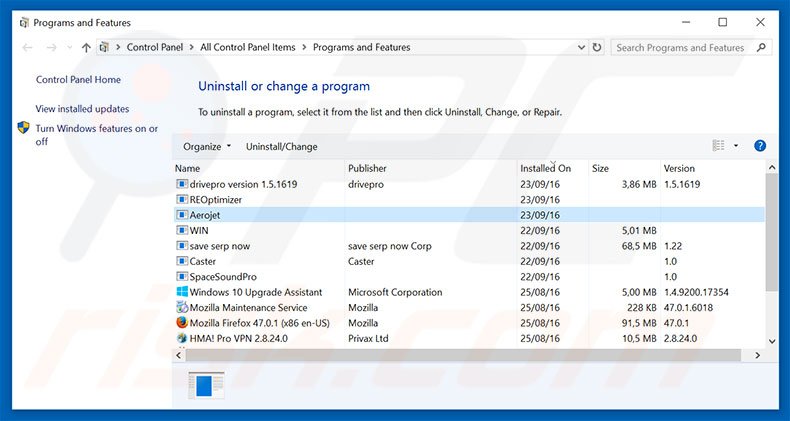This screenshot has width=790, height=421.
Task: Go to Control Panel breadcrumb
Action: click(x=155, y=47)
